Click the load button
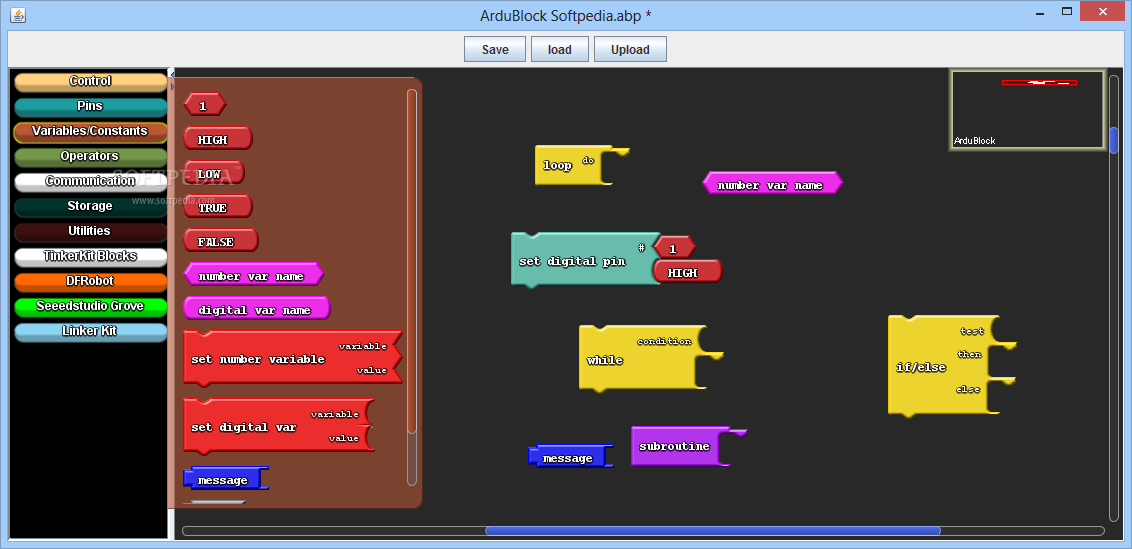 point(560,50)
